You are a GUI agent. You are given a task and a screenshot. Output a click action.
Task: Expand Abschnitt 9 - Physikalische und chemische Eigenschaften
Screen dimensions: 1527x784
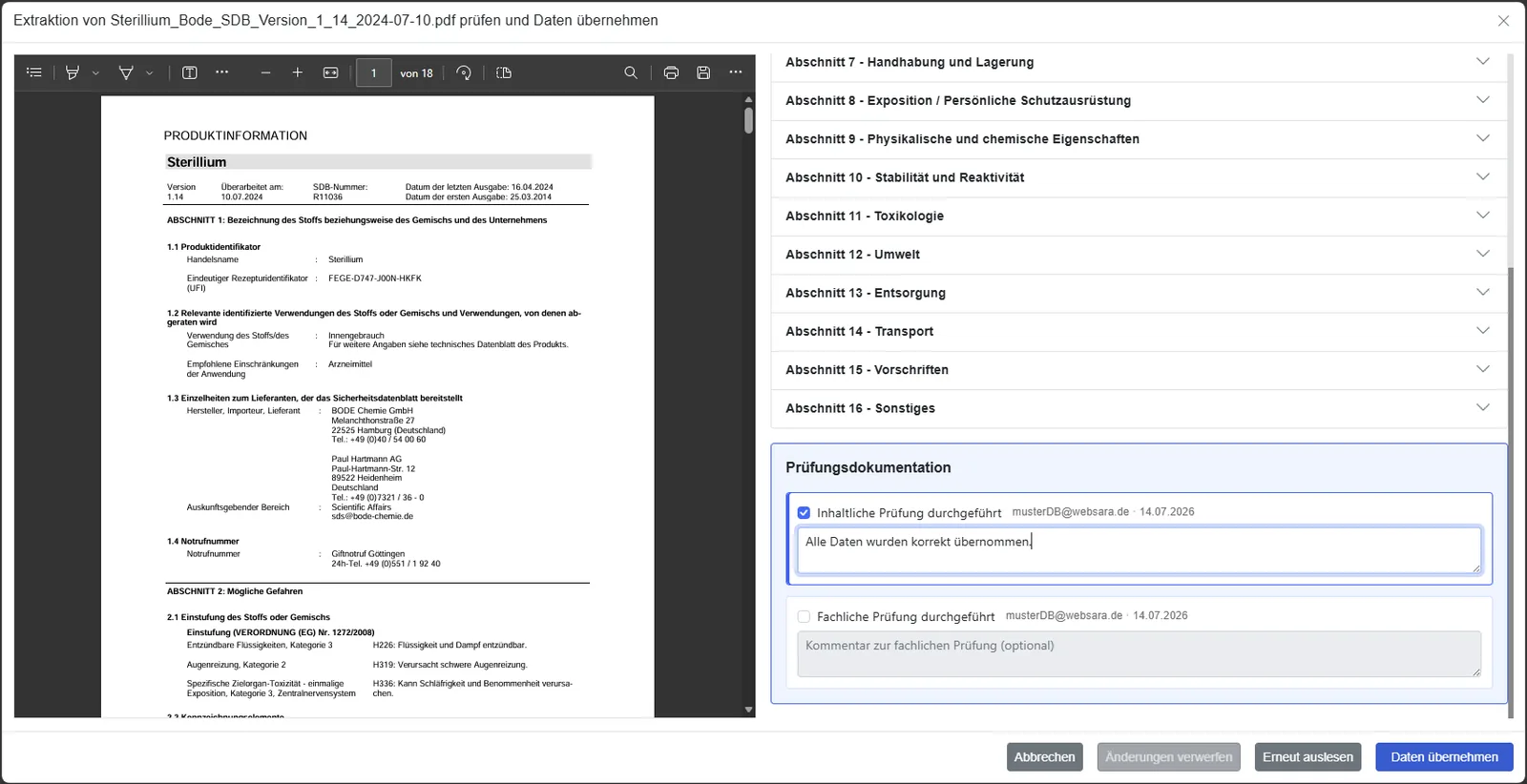pos(1139,139)
